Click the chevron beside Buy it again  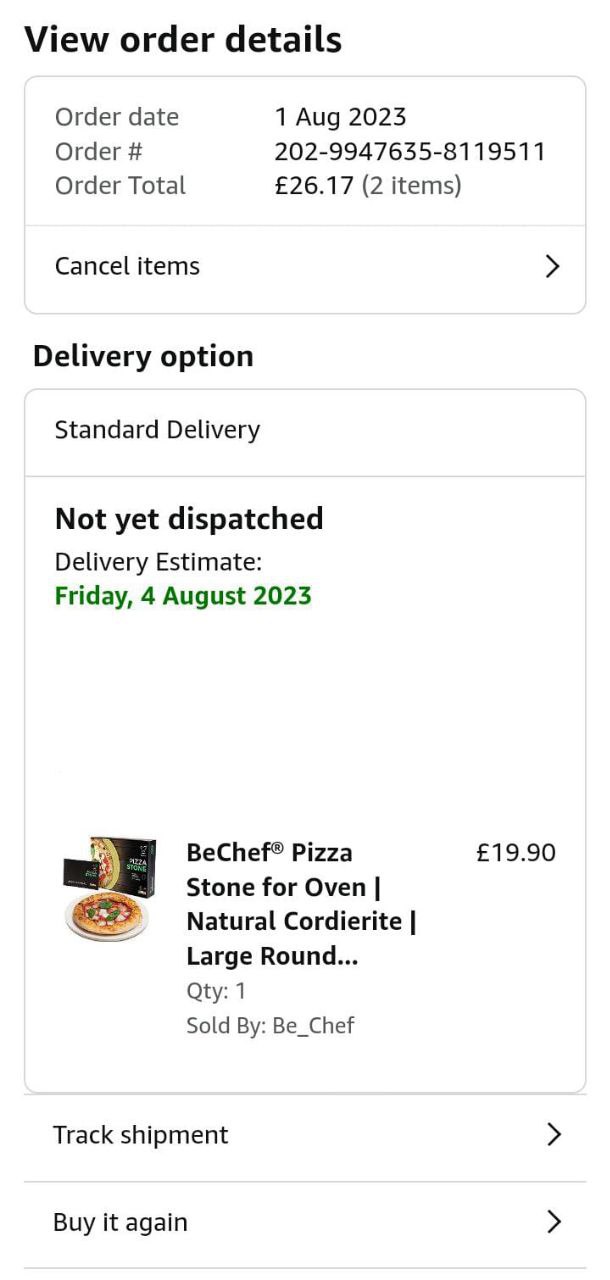553,1222
